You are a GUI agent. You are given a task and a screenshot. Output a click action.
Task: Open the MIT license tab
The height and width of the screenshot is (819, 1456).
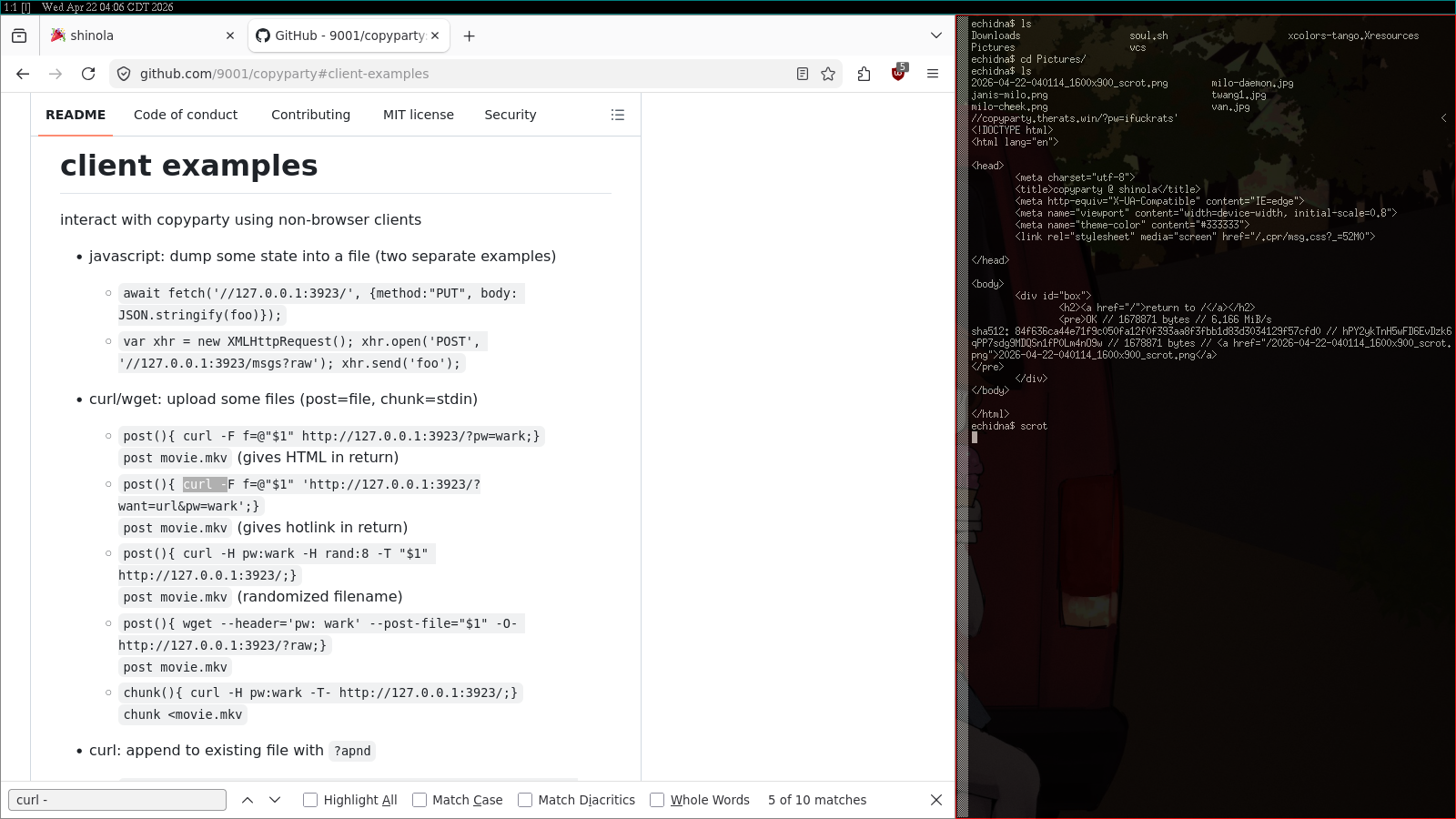click(x=418, y=115)
